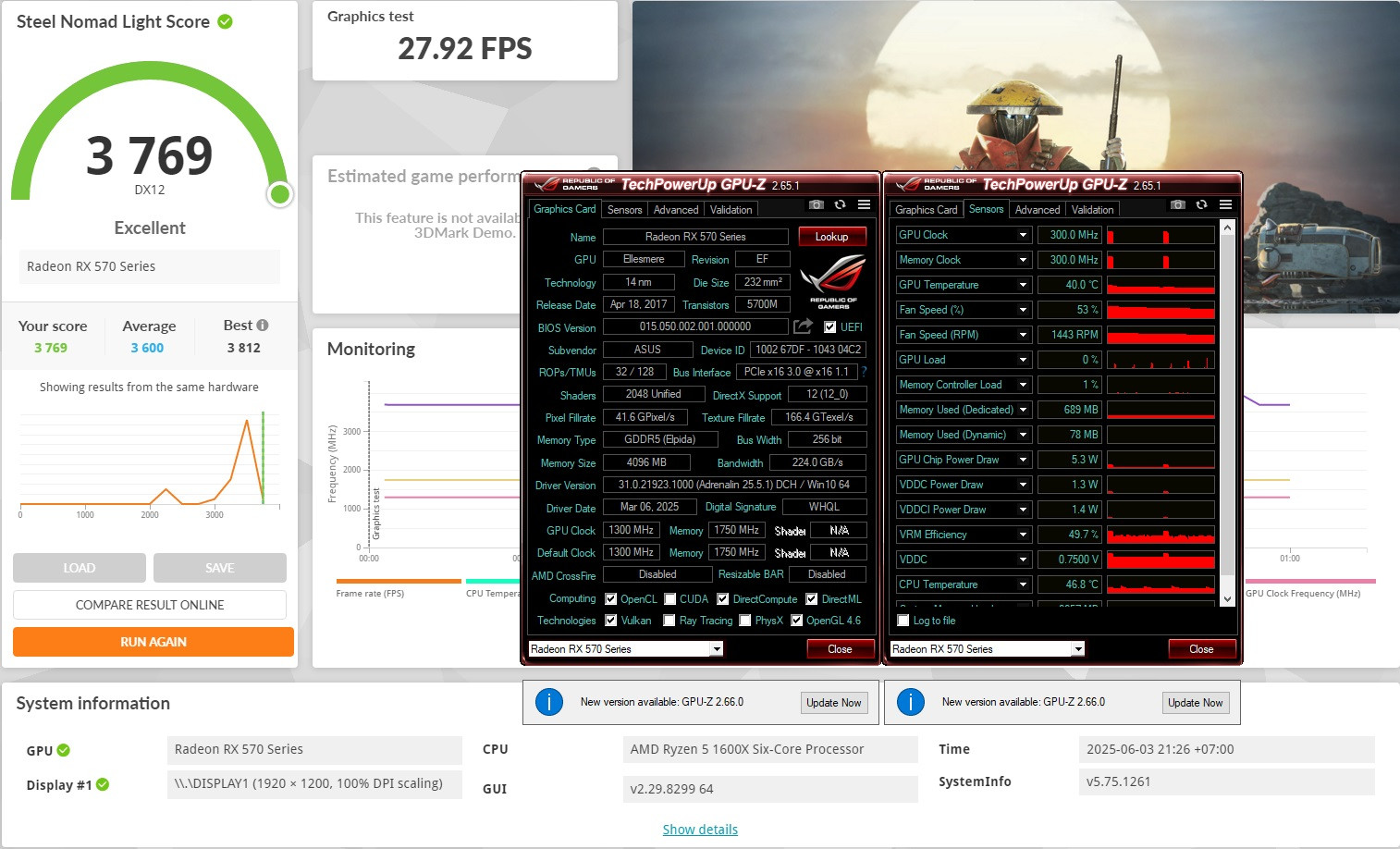The height and width of the screenshot is (849, 1400).
Task: Click the info icon beside Best score
Action: click(263, 326)
